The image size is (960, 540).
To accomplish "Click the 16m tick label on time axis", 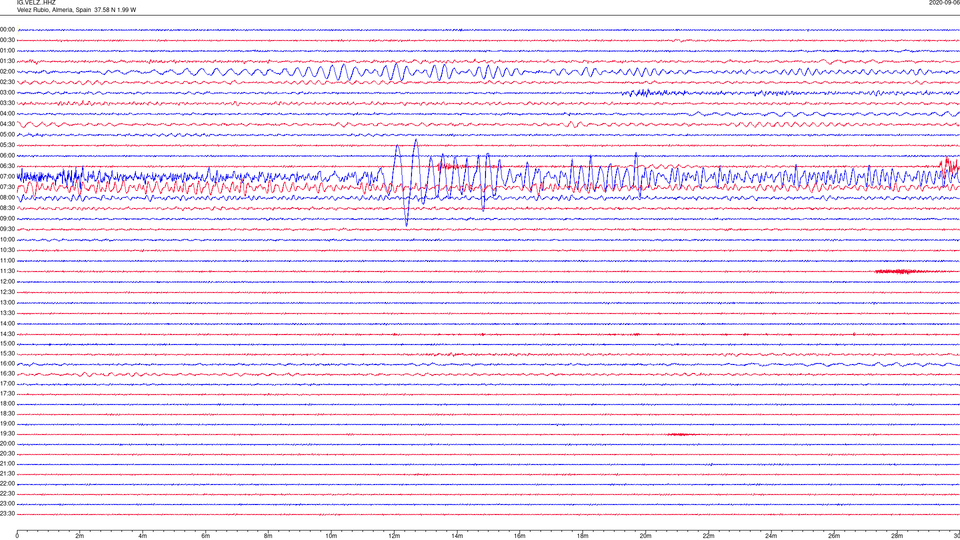I will tap(520, 536).
